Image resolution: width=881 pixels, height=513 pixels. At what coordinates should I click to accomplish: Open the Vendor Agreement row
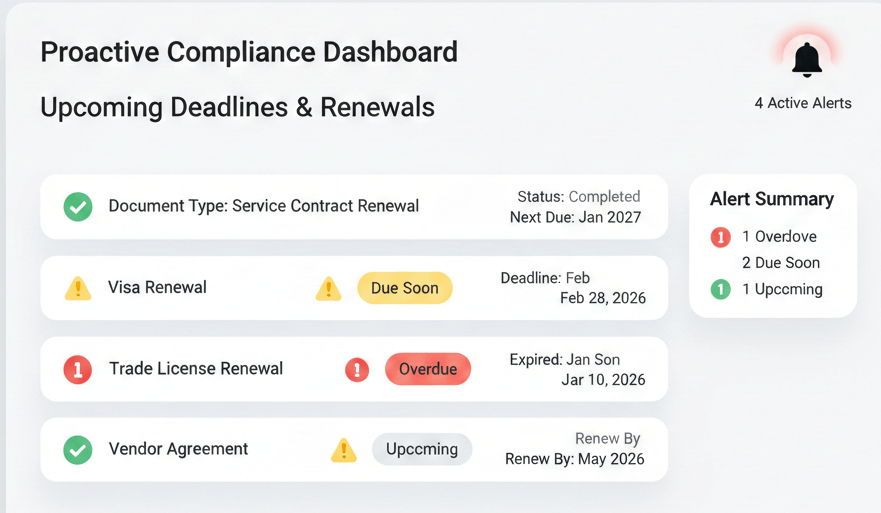click(x=178, y=450)
